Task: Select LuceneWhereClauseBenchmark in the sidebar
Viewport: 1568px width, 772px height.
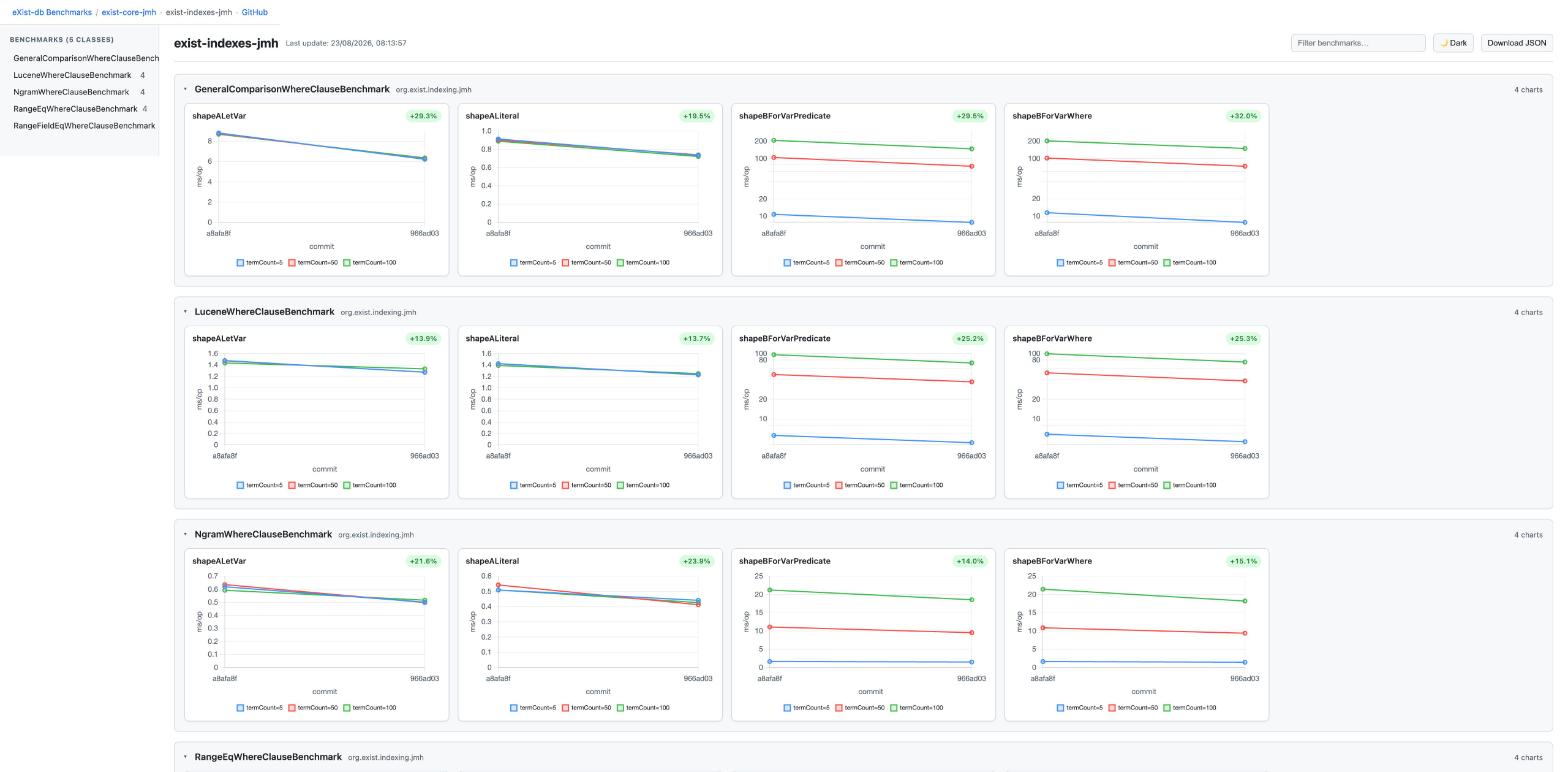Action: pos(80,75)
